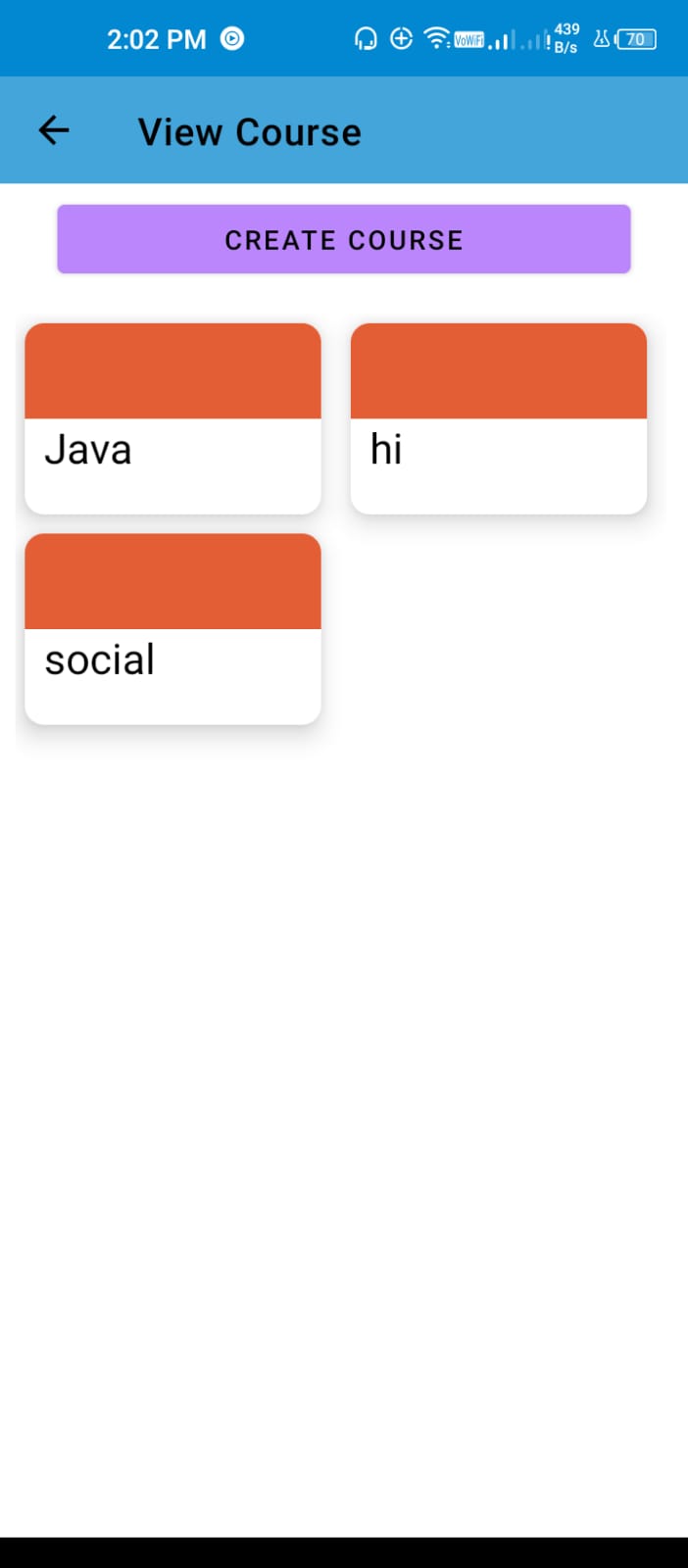
Task: Tap the orange header of social card
Action: [172, 582]
